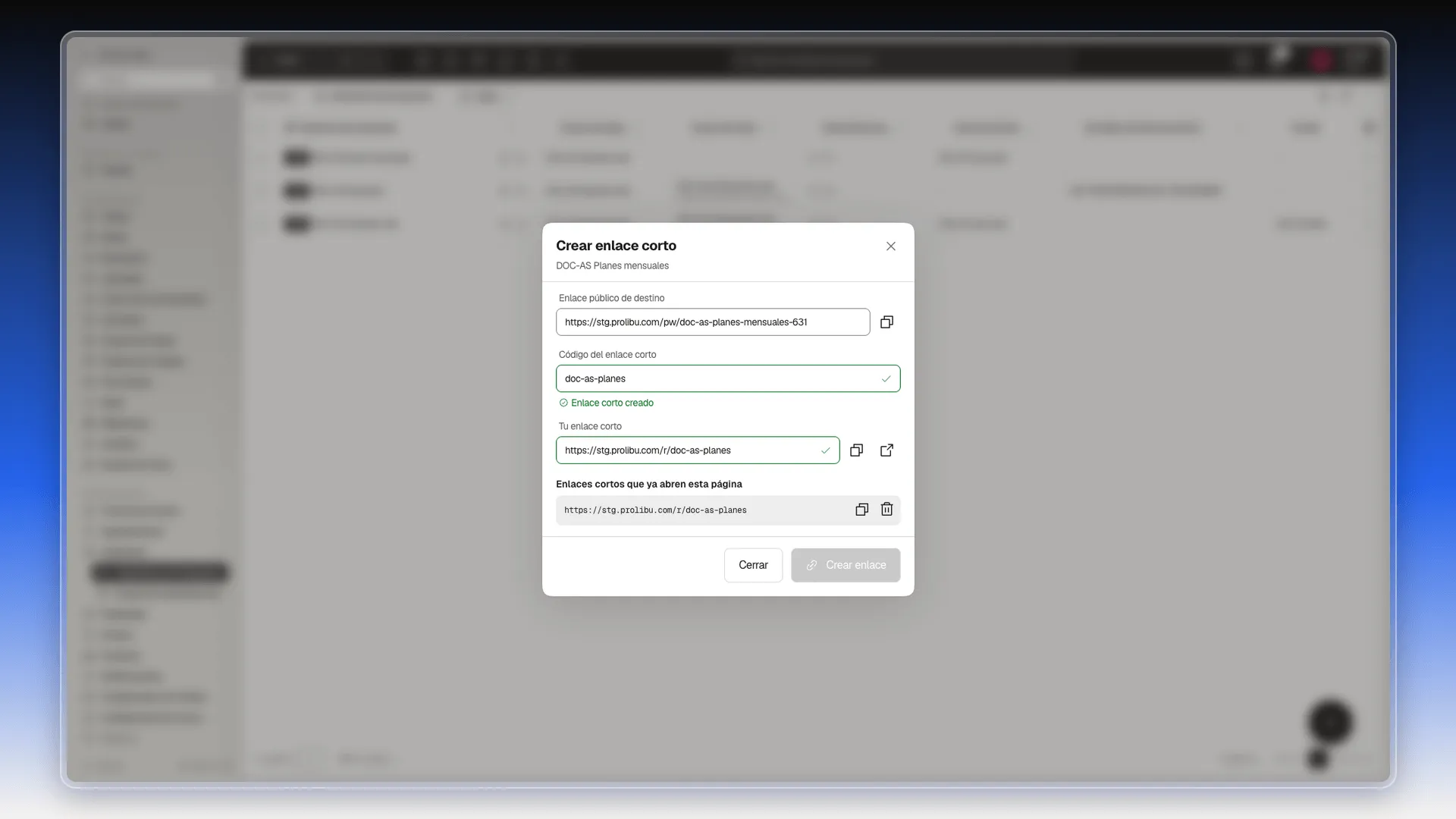
Task: Click the checkmark inside Tu enlace corto field
Action: pyautogui.click(x=825, y=450)
